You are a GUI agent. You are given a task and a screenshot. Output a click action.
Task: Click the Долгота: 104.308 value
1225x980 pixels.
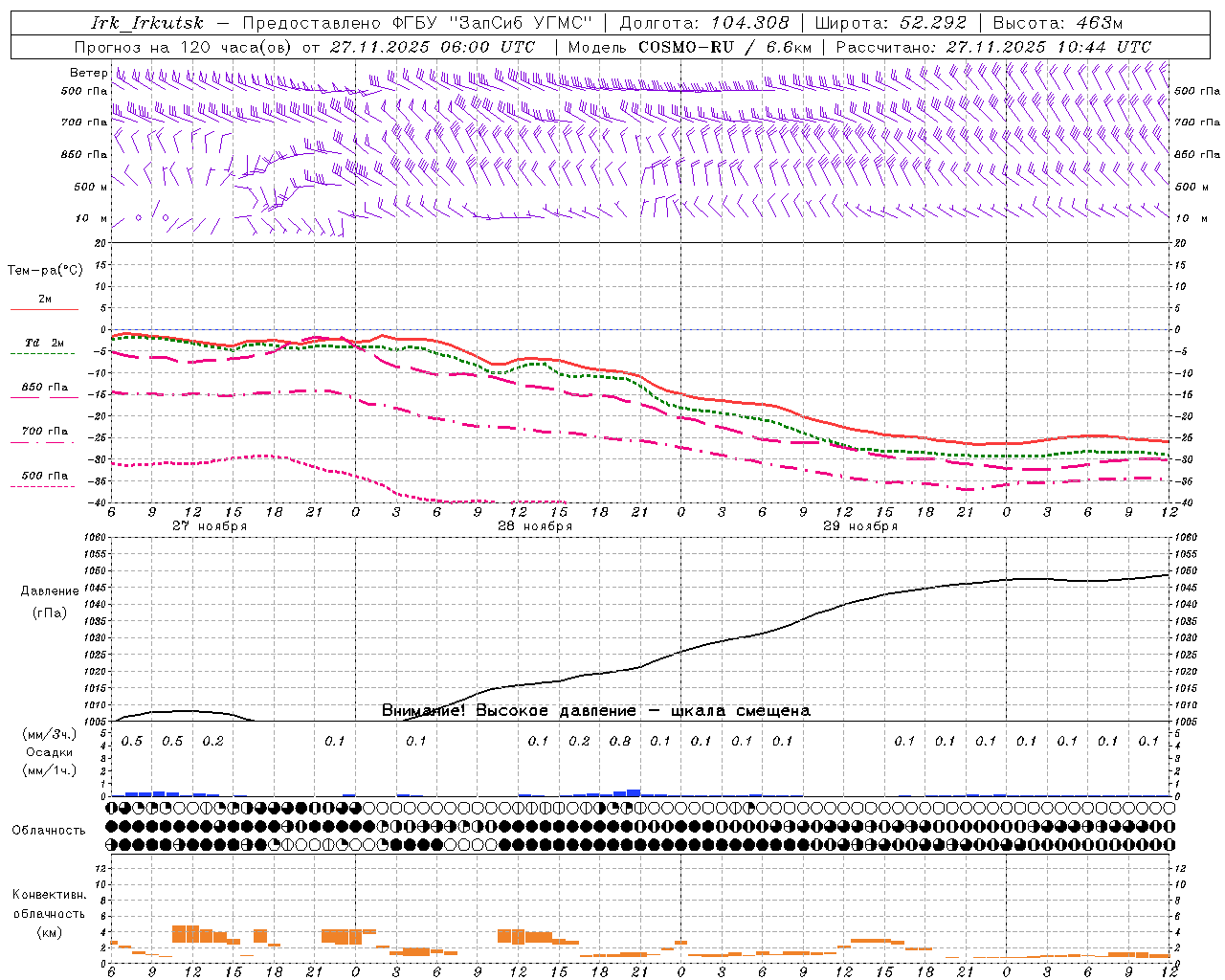[x=704, y=23]
